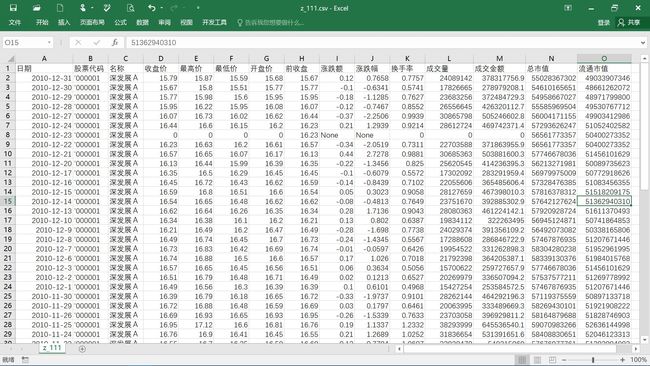
Task: Add a new sheet with plus icon
Action: click(x=82, y=349)
